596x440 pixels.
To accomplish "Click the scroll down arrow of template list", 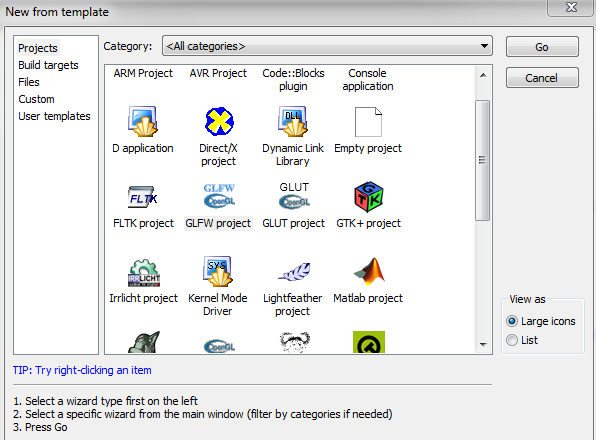I will coord(483,345).
